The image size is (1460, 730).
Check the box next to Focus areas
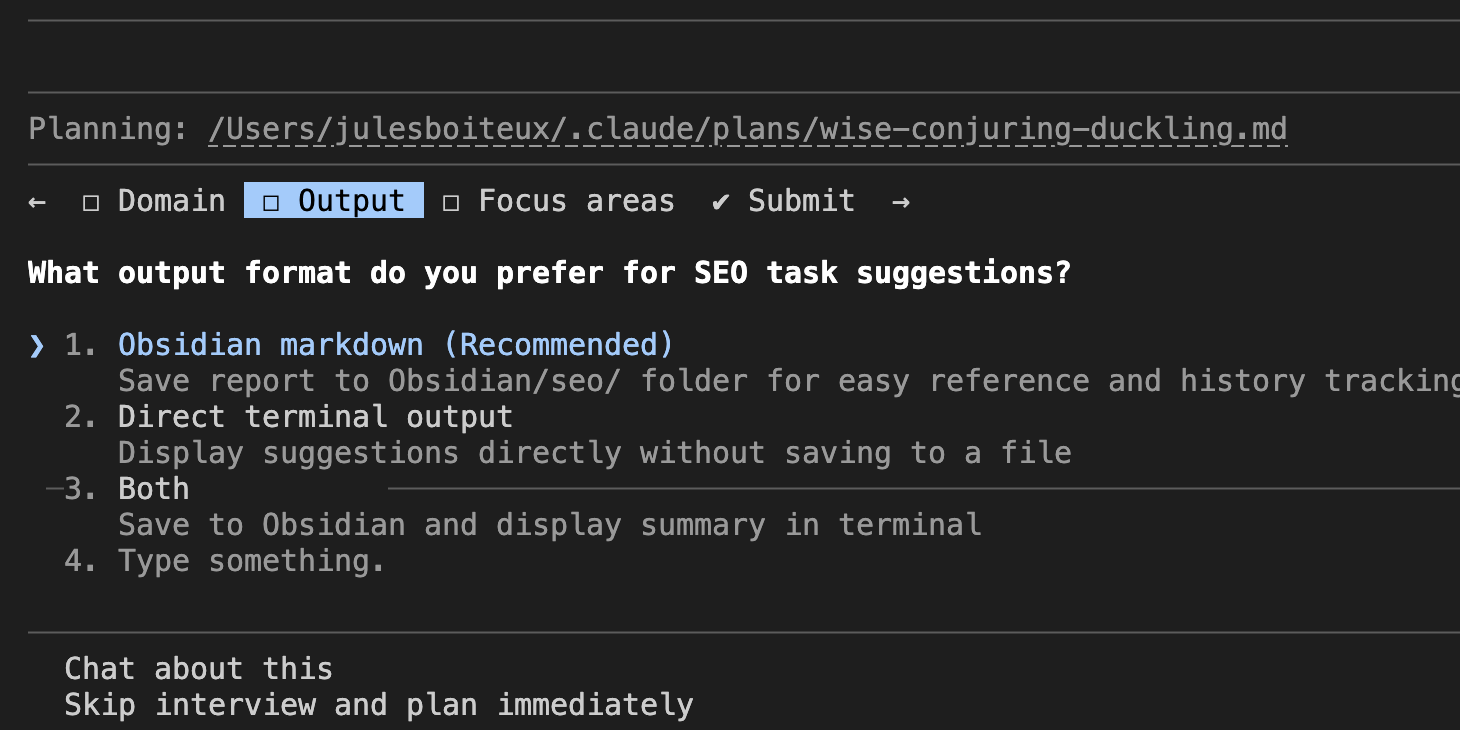(x=450, y=201)
